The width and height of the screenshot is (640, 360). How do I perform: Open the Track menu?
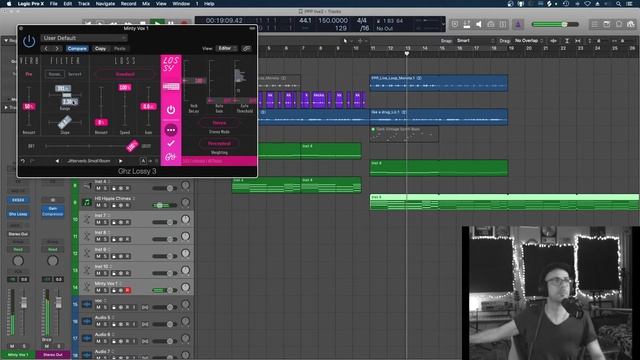coord(84,4)
